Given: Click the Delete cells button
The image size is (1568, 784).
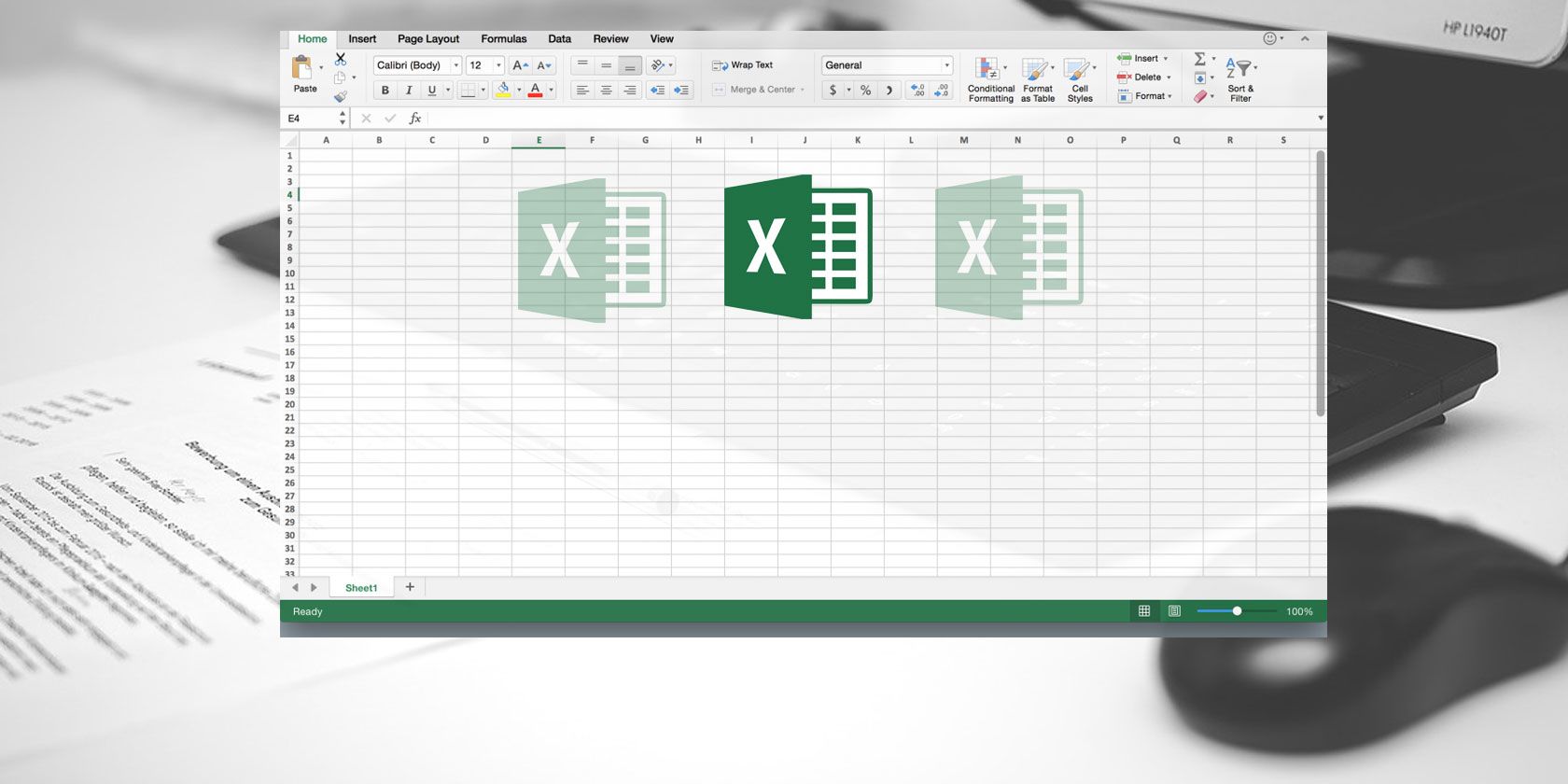Looking at the screenshot, I should [x=1144, y=77].
